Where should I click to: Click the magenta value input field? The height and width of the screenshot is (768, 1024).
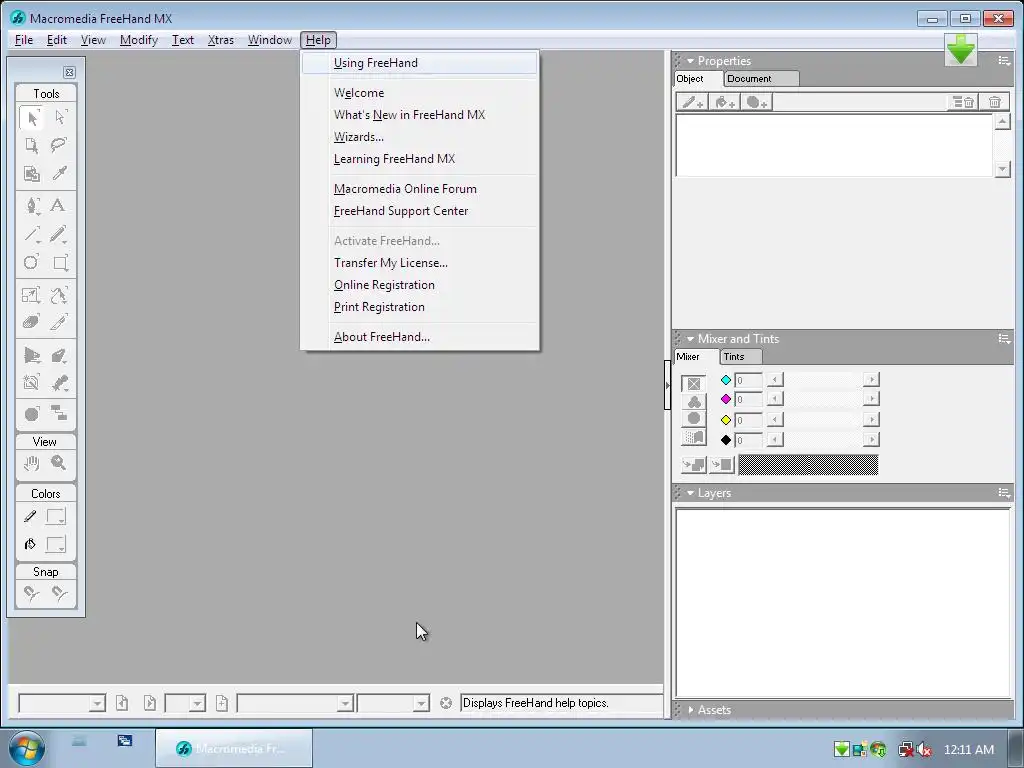[748, 399]
